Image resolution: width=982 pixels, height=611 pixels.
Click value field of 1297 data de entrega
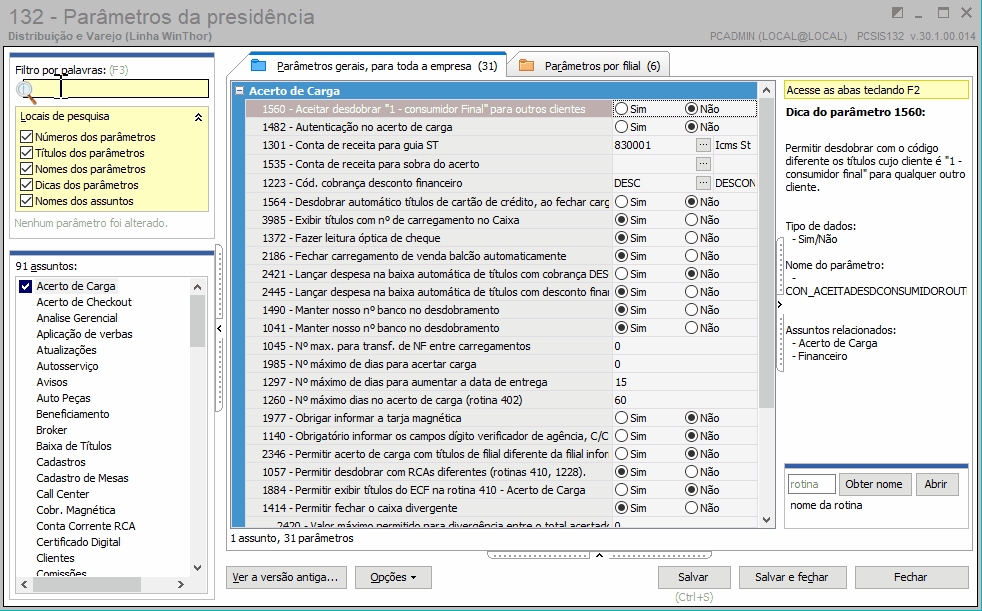coord(685,382)
